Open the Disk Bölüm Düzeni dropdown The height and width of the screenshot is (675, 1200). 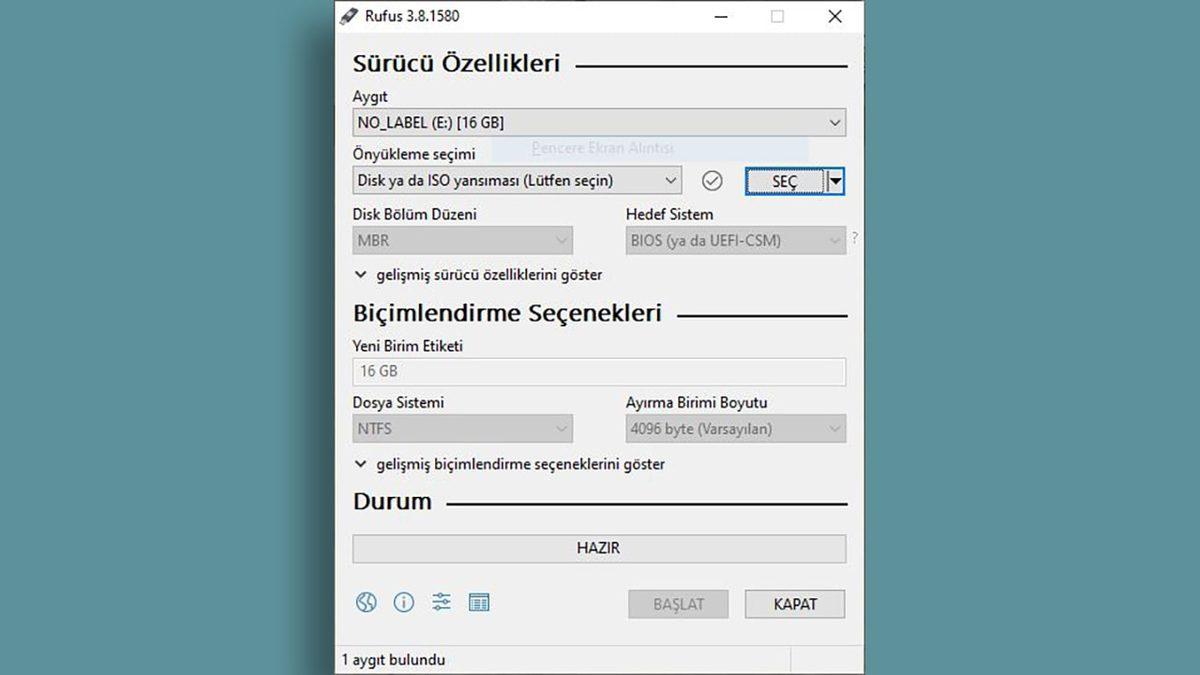[562, 240]
